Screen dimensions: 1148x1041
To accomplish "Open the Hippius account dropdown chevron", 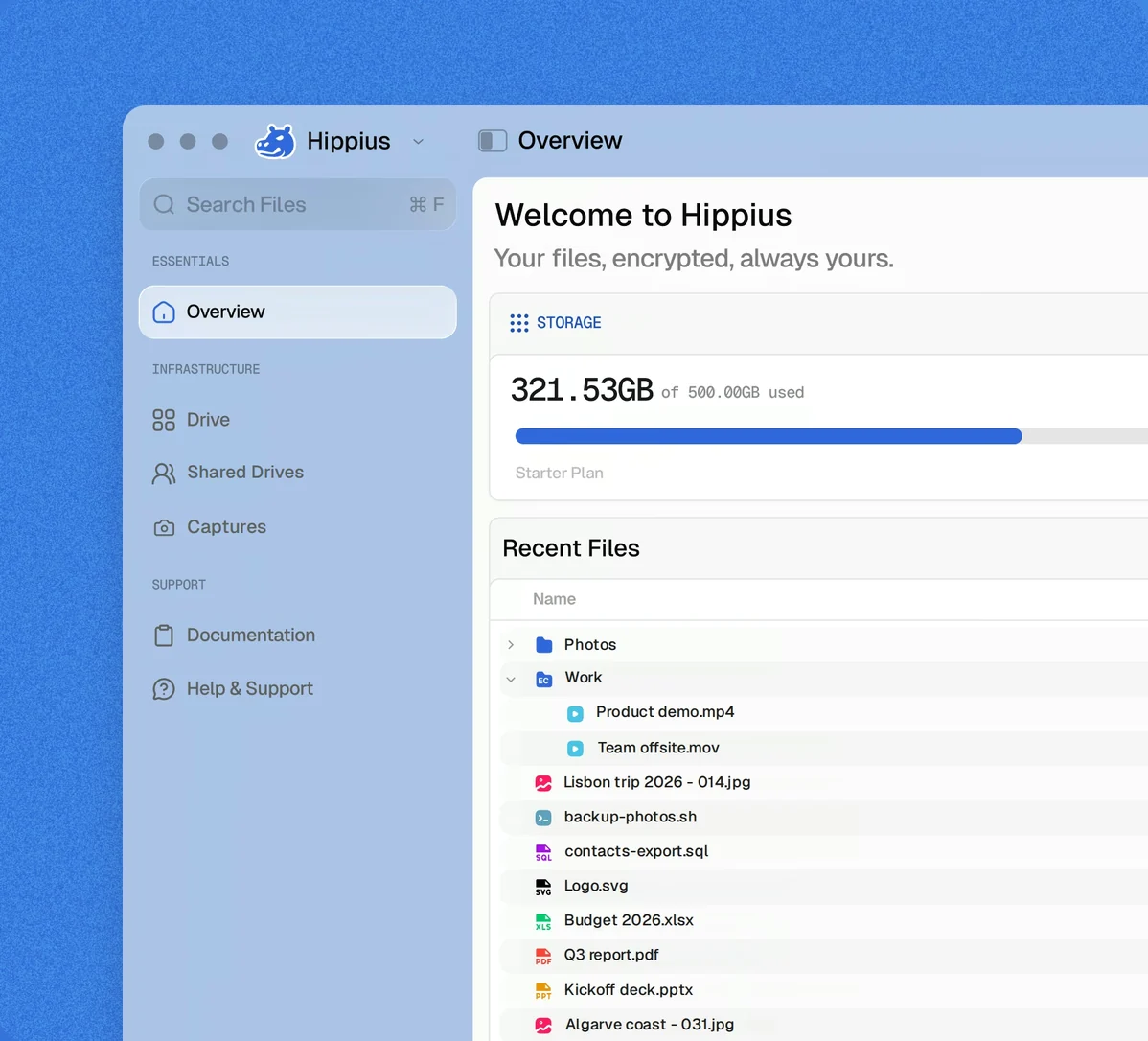I will (x=418, y=142).
